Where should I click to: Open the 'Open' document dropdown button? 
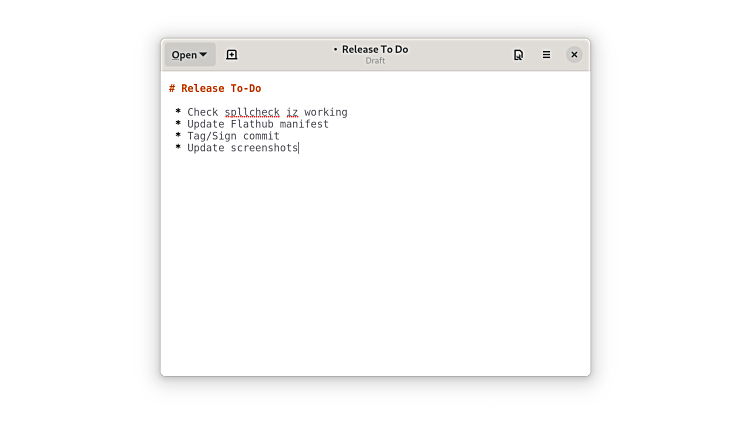(189, 55)
